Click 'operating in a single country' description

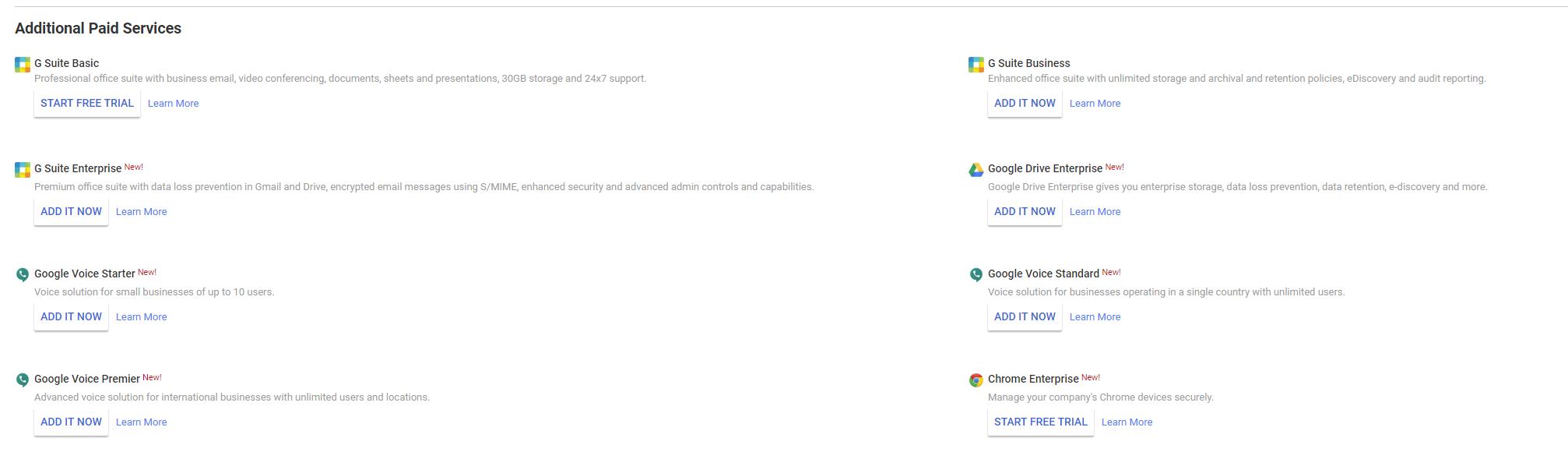(1166, 292)
